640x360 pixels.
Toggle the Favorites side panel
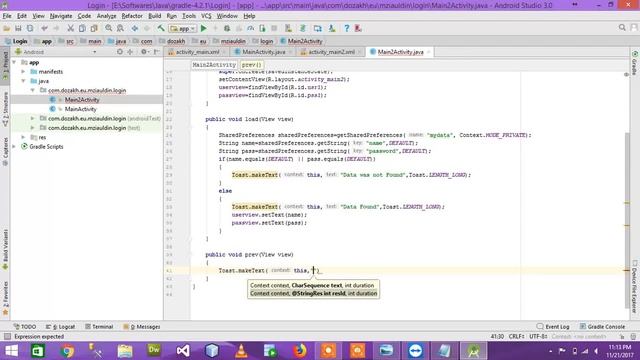tap(5, 298)
